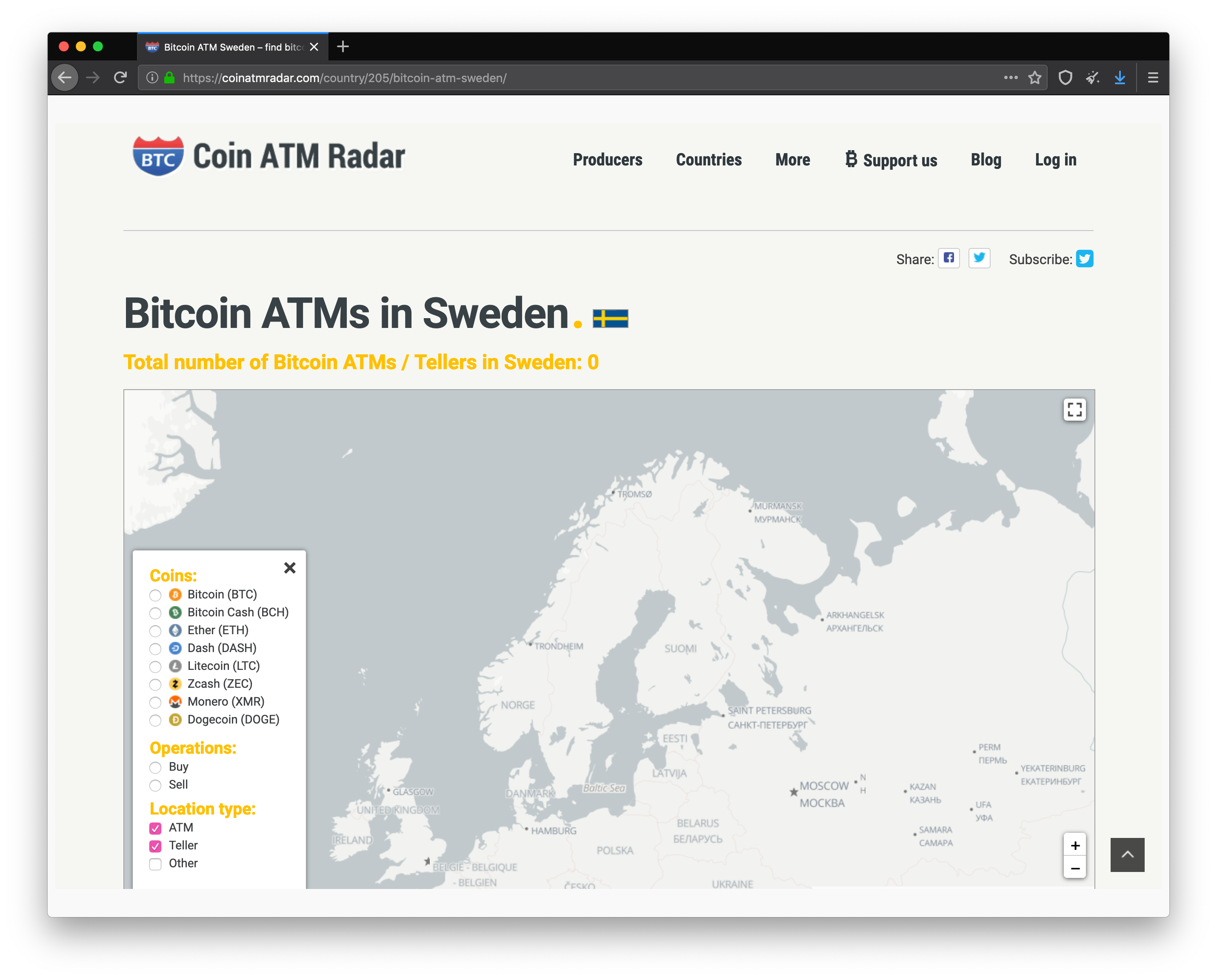The width and height of the screenshot is (1217, 980).
Task: Select the Buy operation
Action: (x=155, y=768)
